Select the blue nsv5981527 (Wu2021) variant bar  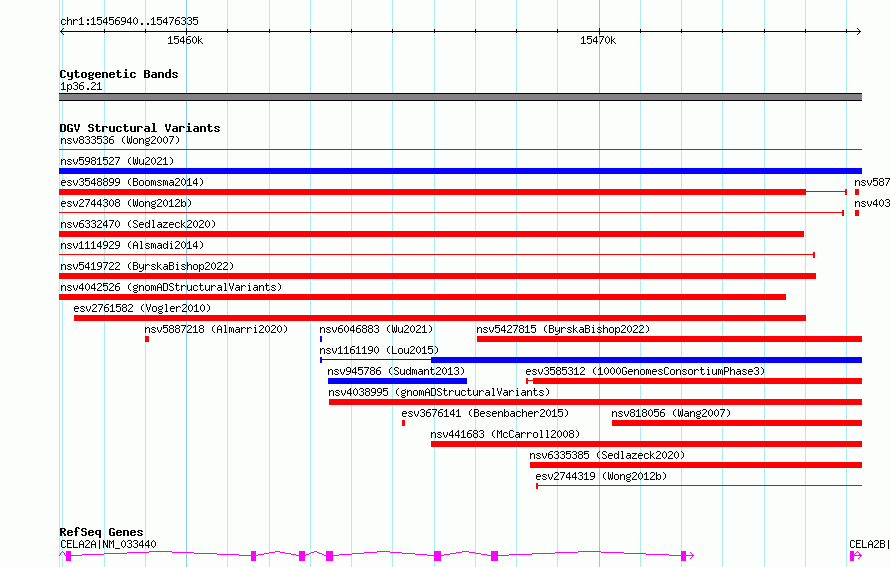point(460,171)
